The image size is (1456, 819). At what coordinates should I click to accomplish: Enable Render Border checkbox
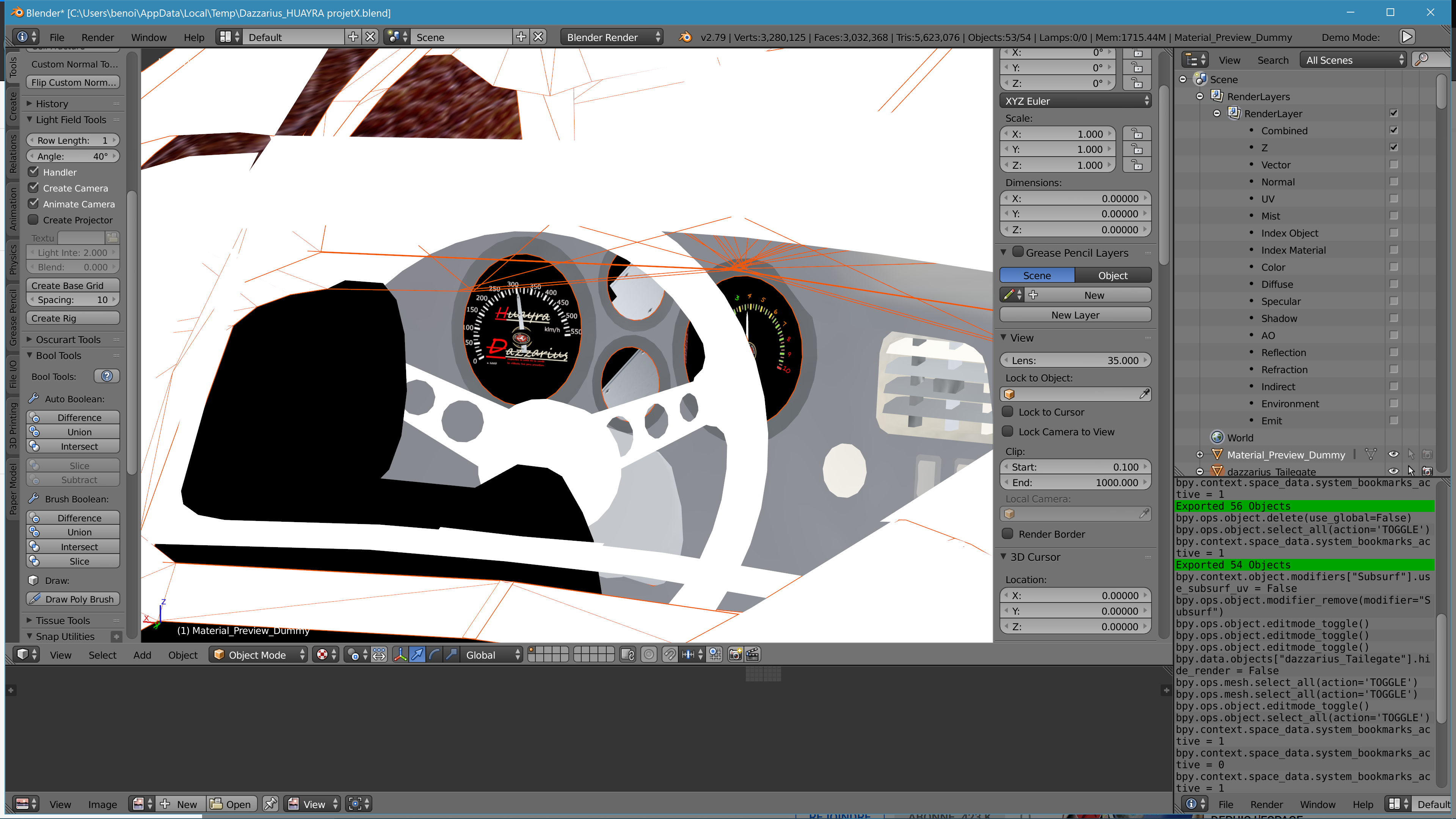[1007, 533]
